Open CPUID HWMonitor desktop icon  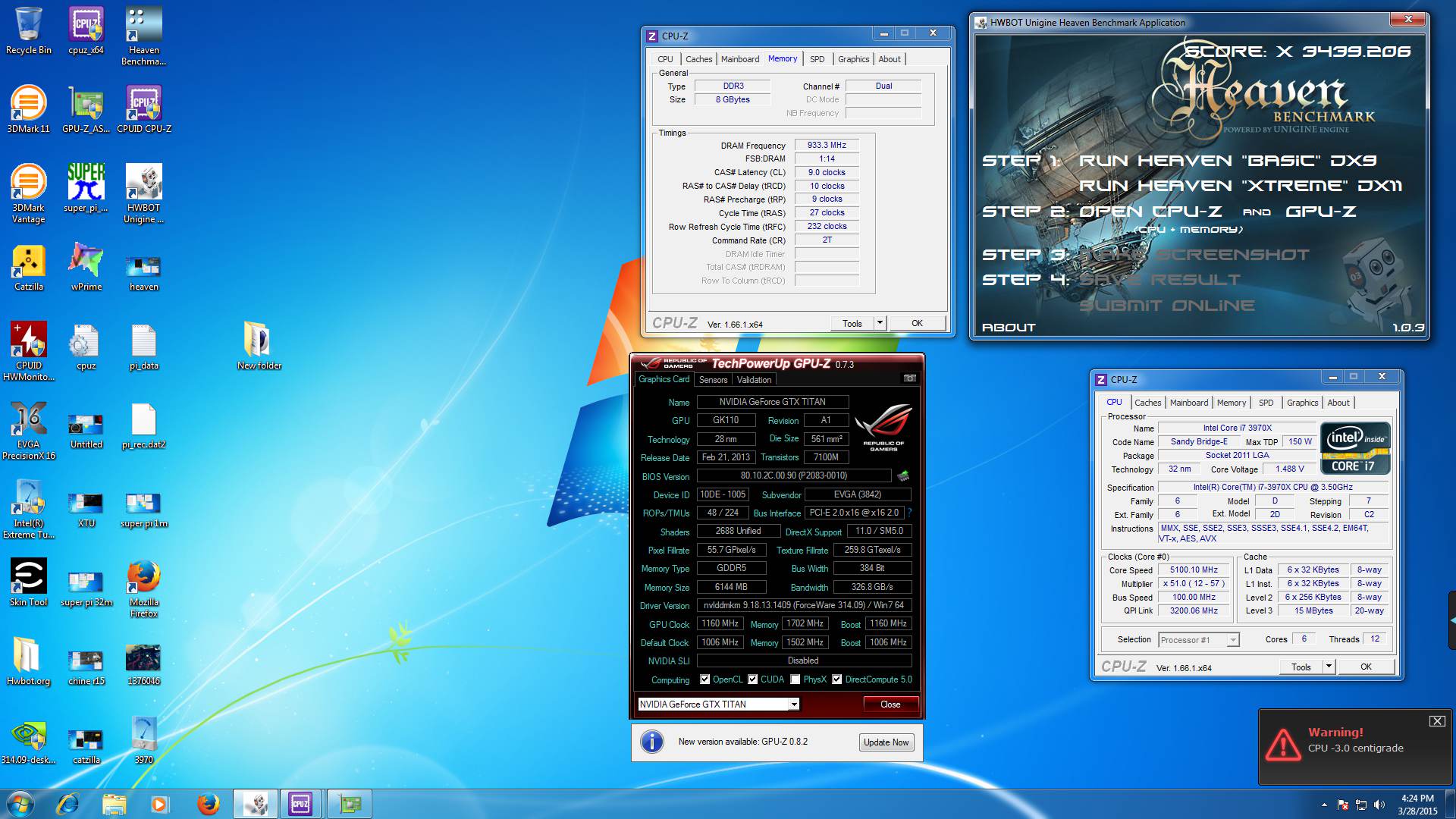[x=28, y=351]
